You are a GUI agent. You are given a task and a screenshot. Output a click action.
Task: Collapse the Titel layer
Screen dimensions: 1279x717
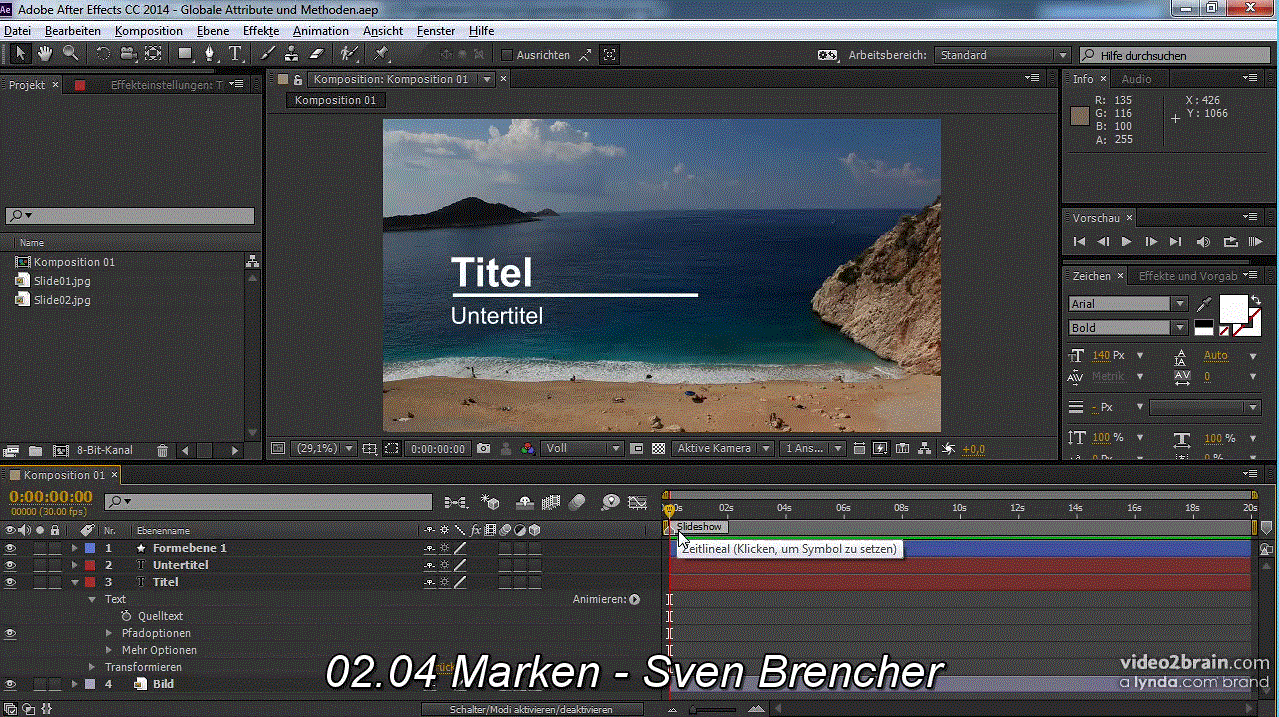pyautogui.click(x=74, y=582)
